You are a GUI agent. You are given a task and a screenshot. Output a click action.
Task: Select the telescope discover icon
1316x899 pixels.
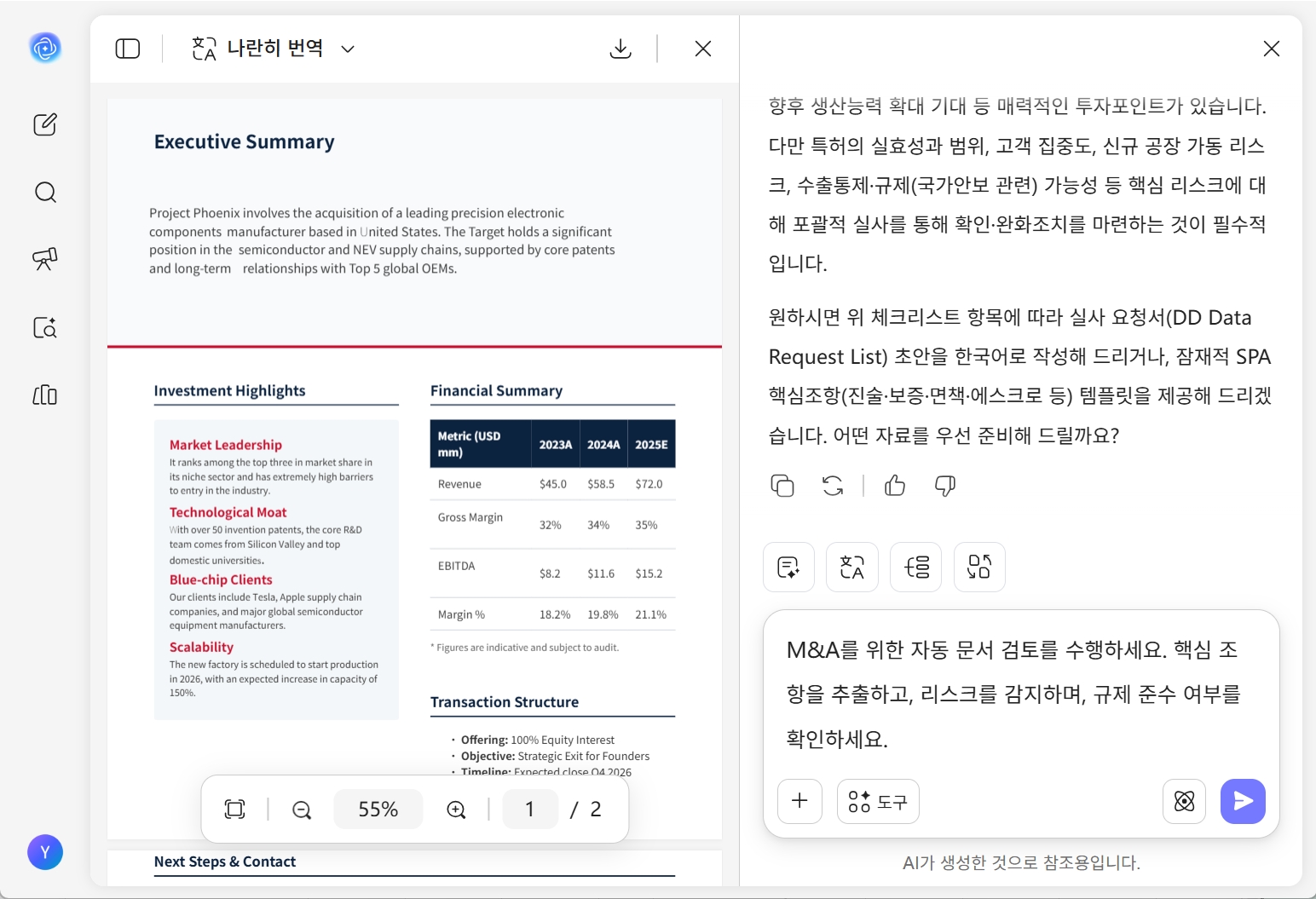coord(45,260)
